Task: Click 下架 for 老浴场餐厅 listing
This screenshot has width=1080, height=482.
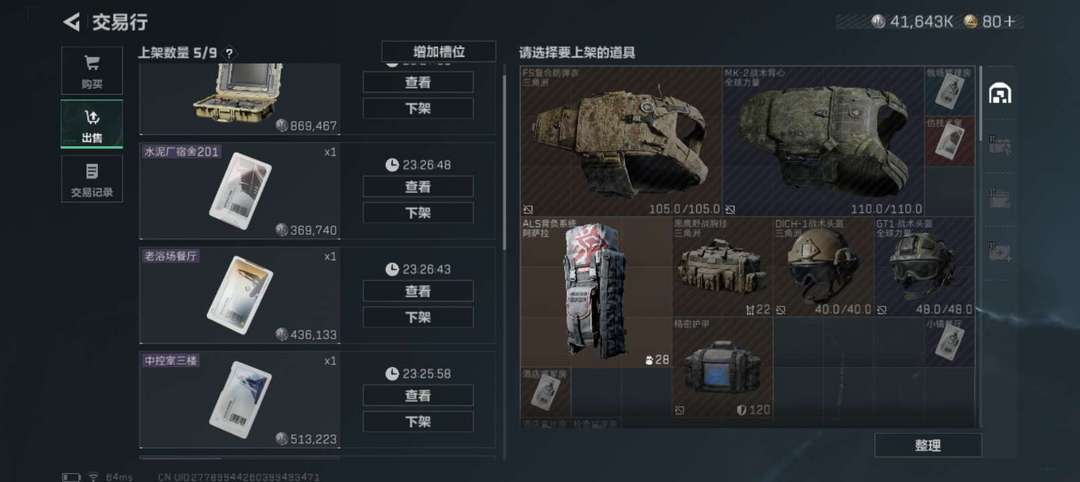Action: coord(418,317)
